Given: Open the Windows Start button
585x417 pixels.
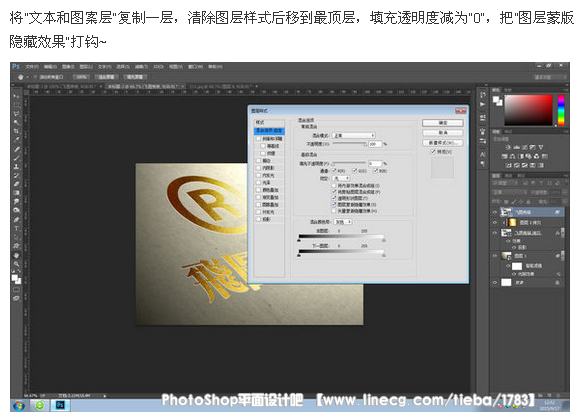Looking at the screenshot, I should [x=19, y=405].
